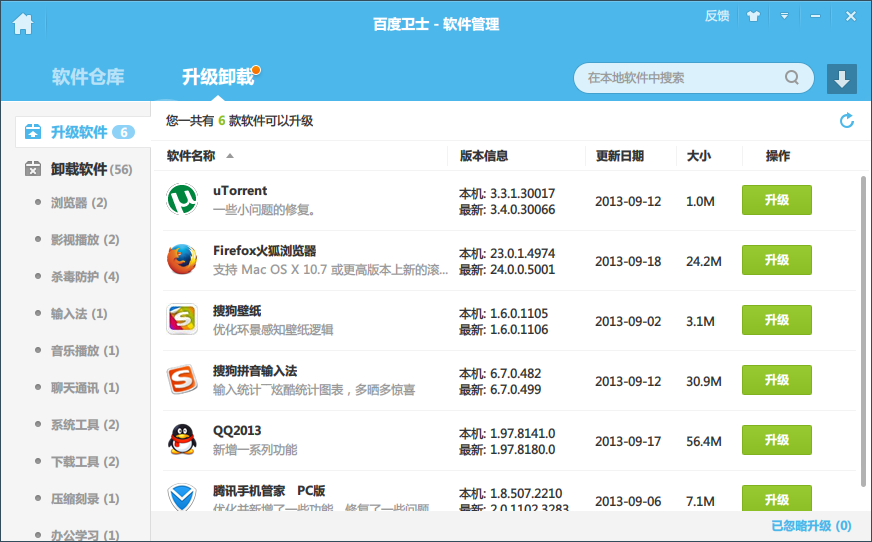This screenshot has width=872, height=542.
Task: Click the 搜狗拼音输入法 name text
Action: (255, 371)
